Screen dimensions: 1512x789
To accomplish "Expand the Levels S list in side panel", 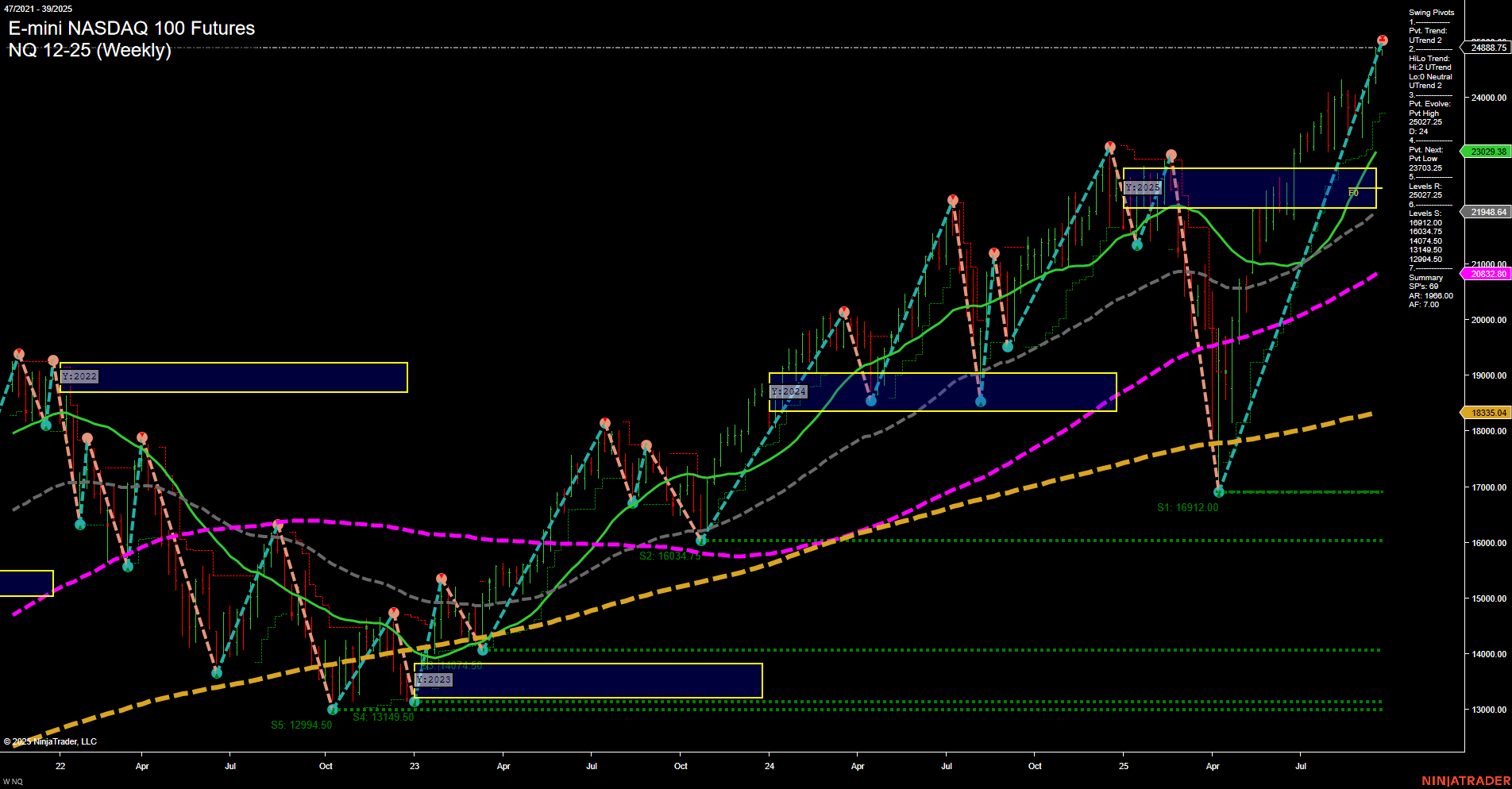I will [1424, 214].
